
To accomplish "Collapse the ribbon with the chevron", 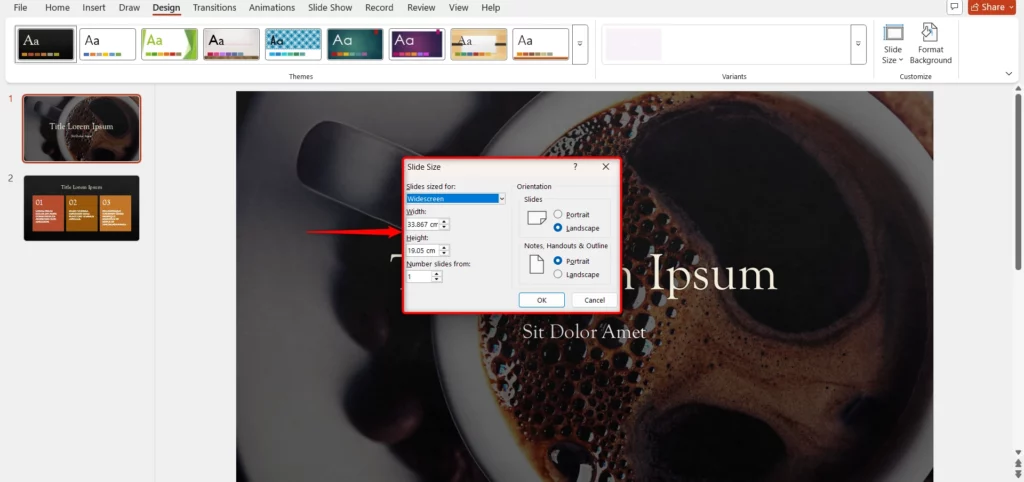I will click(1009, 74).
